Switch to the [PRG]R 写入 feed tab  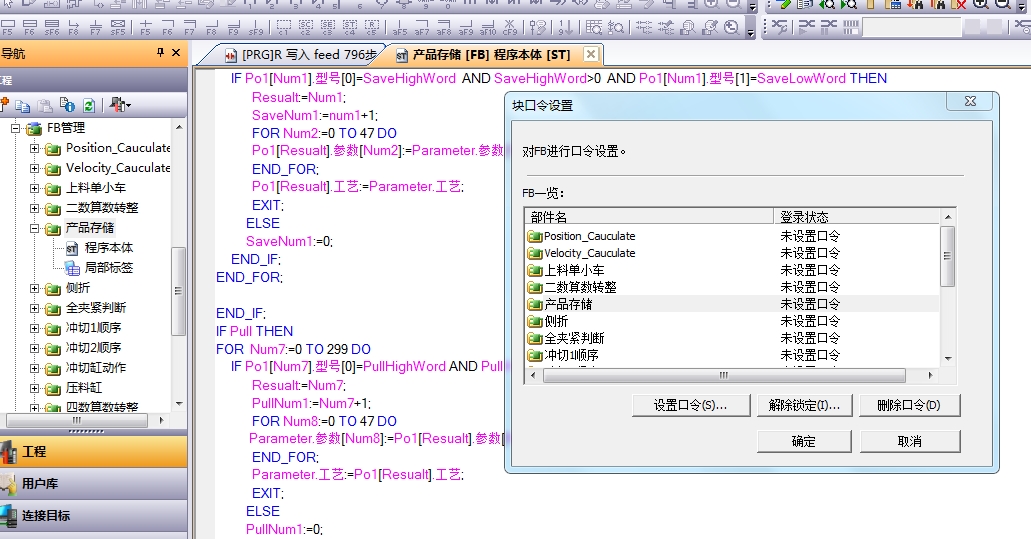[298, 55]
